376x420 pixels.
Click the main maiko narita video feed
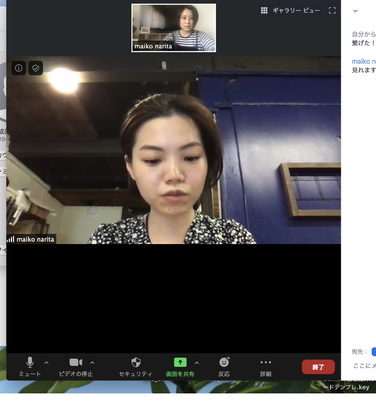click(174, 150)
